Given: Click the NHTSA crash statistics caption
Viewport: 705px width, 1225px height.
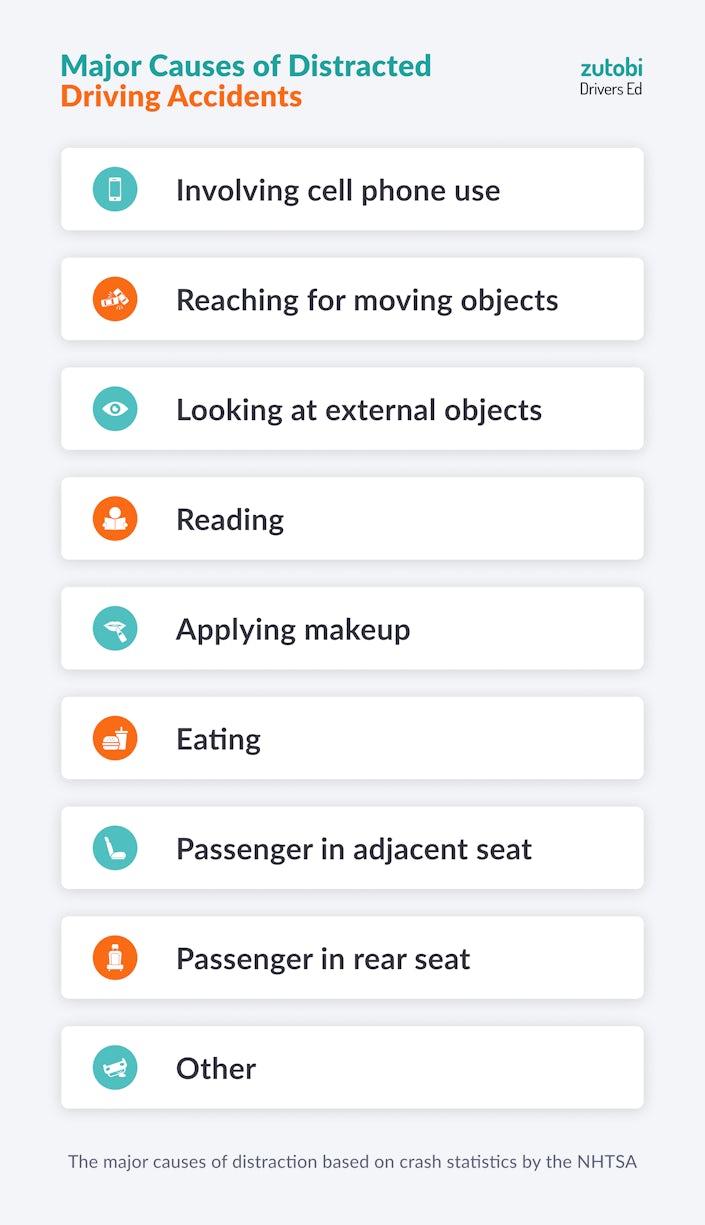Looking at the screenshot, I should (352, 1162).
